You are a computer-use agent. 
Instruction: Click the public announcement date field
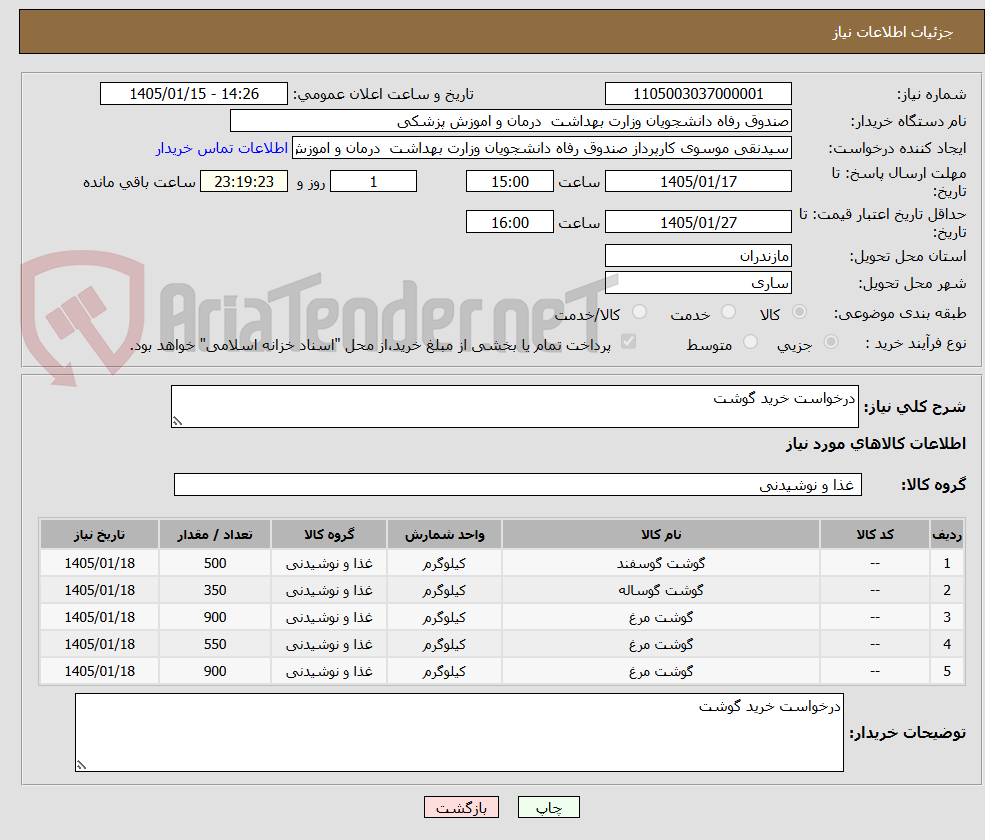(x=193, y=94)
